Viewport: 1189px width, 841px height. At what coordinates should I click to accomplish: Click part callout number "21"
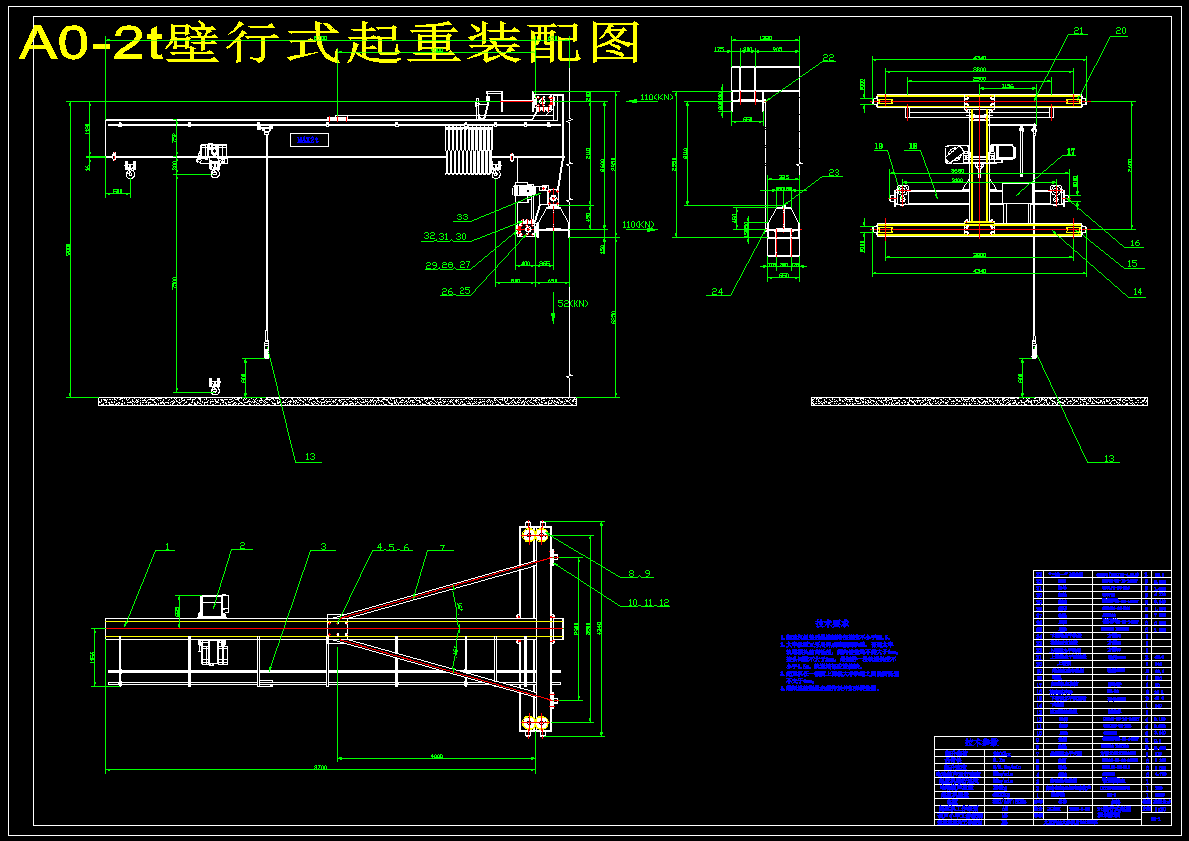coord(1079,31)
